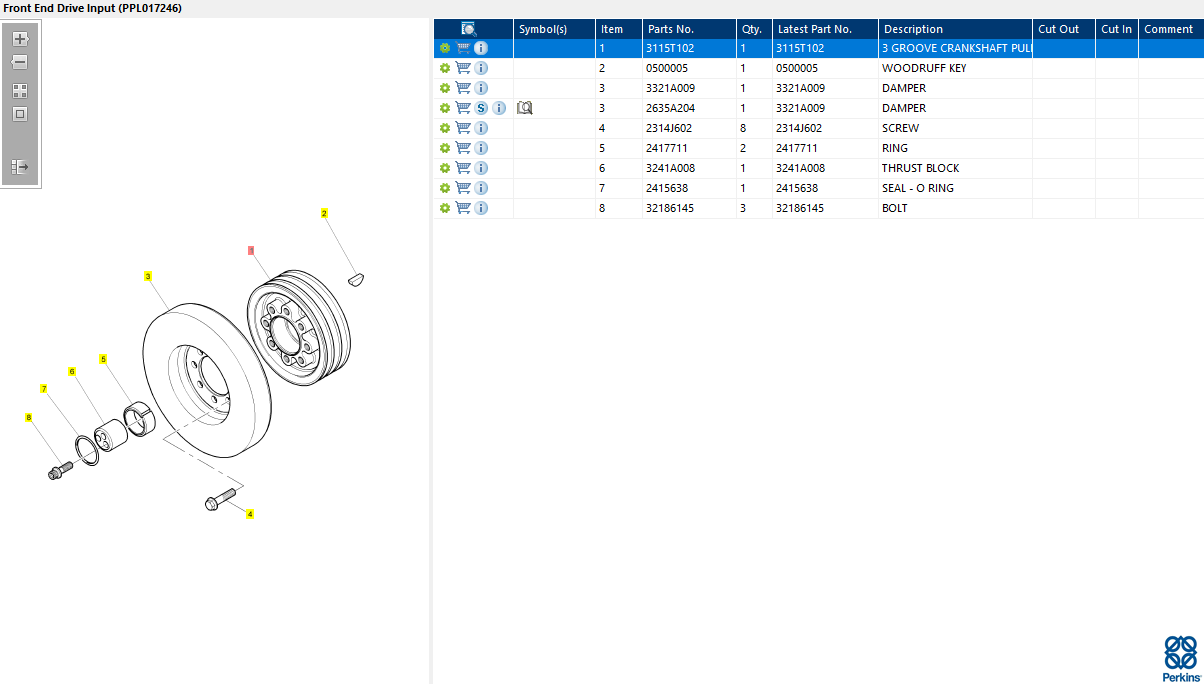Open info for part 2635A204

click(499, 108)
